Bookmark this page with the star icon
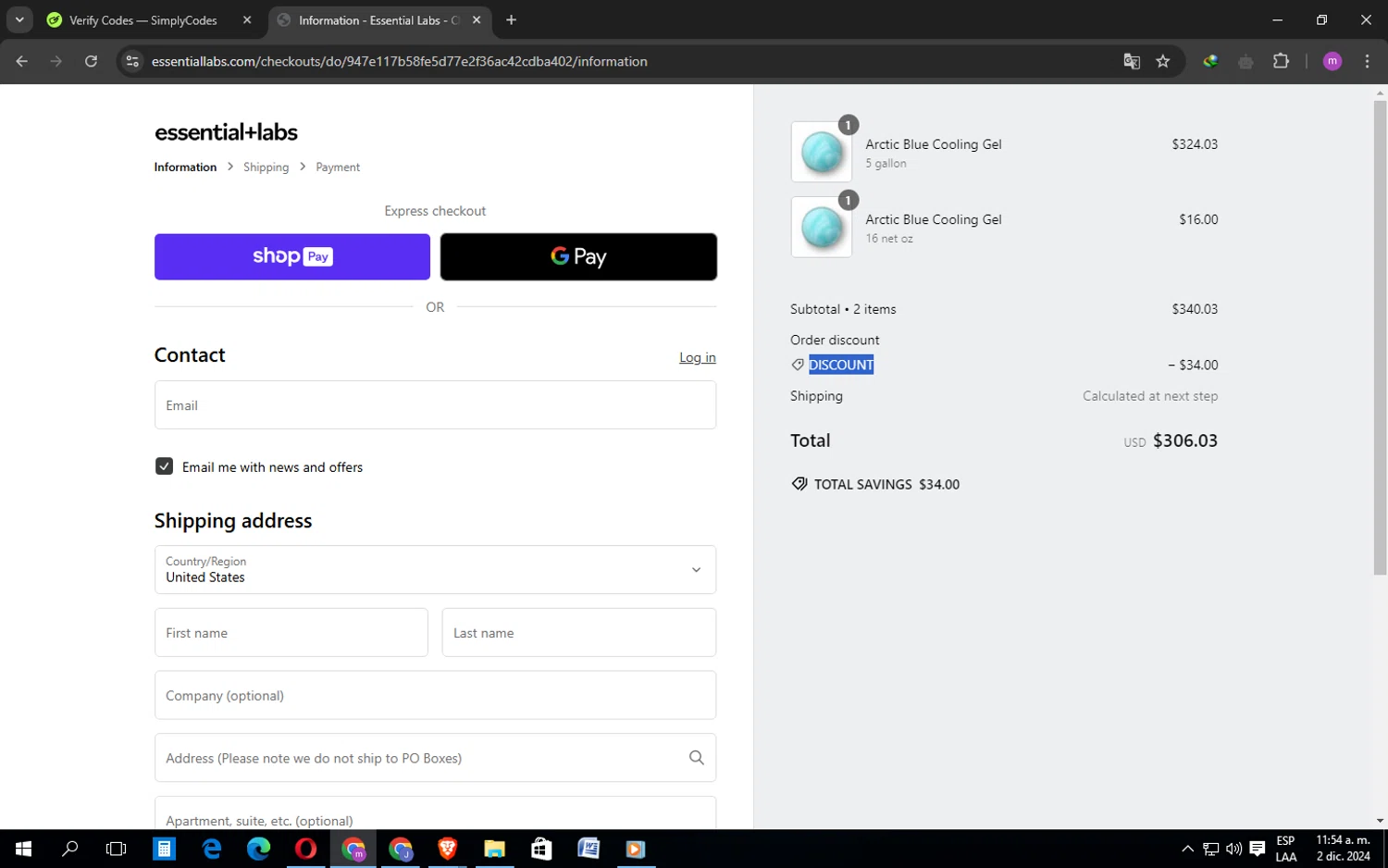Viewport: 1388px width, 868px height. click(x=1163, y=61)
